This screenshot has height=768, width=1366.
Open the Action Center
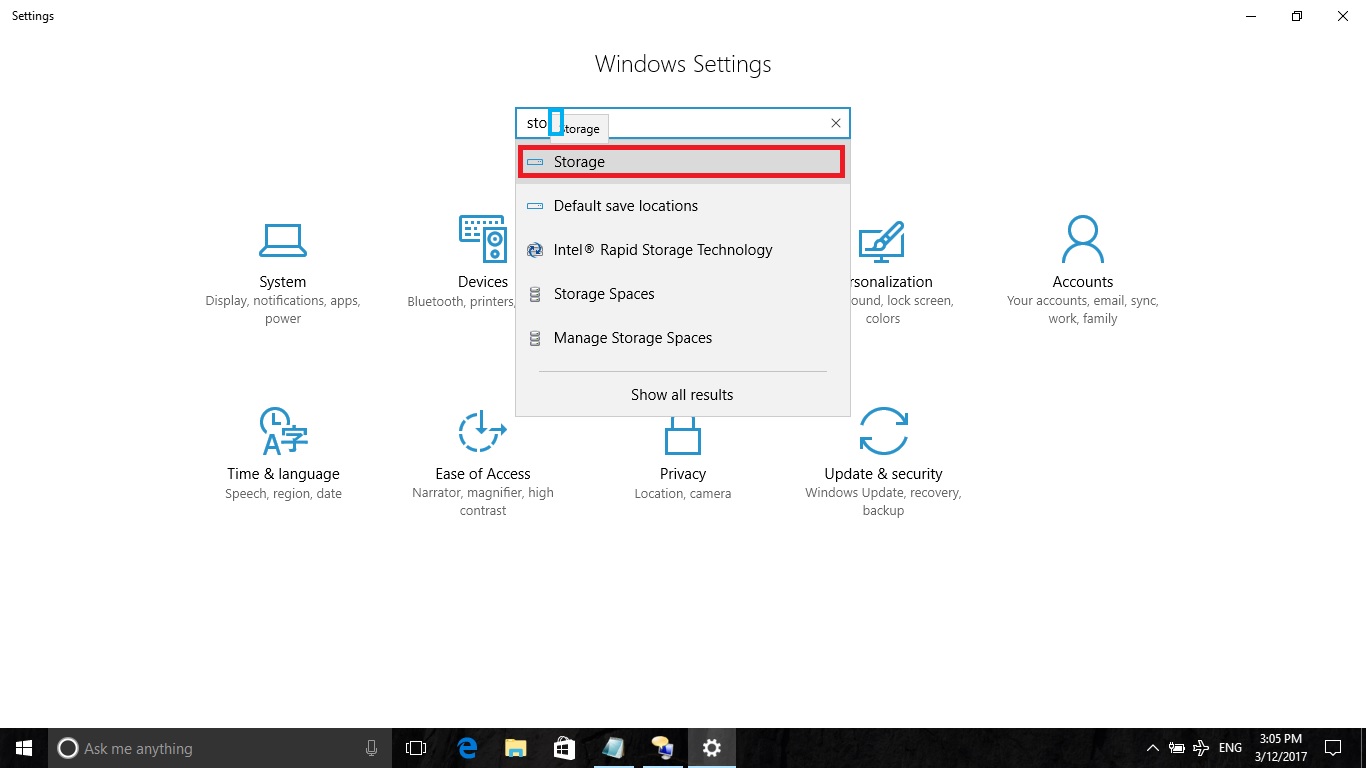(x=1333, y=747)
